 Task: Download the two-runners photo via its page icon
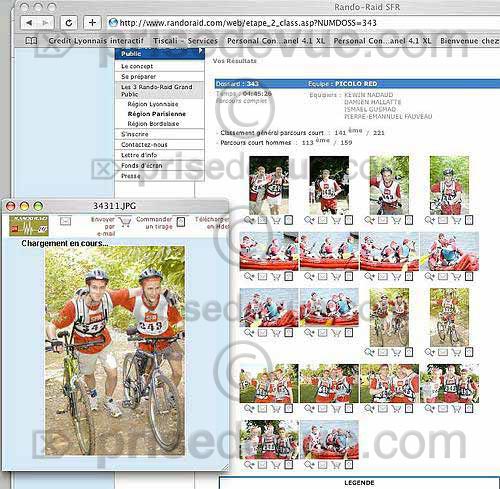coord(289,220)
